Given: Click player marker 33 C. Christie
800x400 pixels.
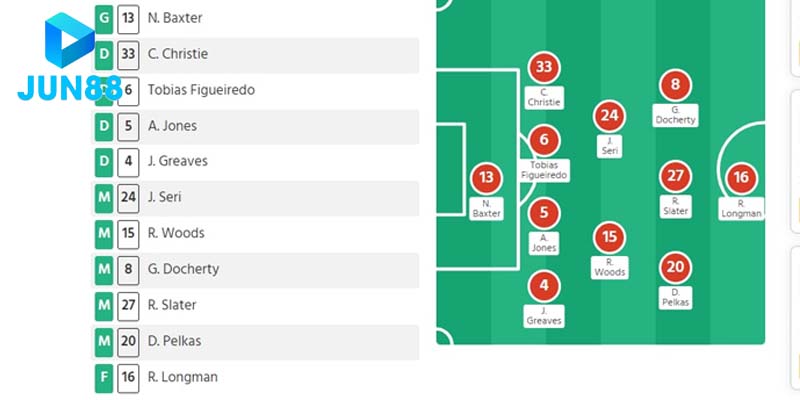Looking at the screenshot, I should click(x=544, y=68).
